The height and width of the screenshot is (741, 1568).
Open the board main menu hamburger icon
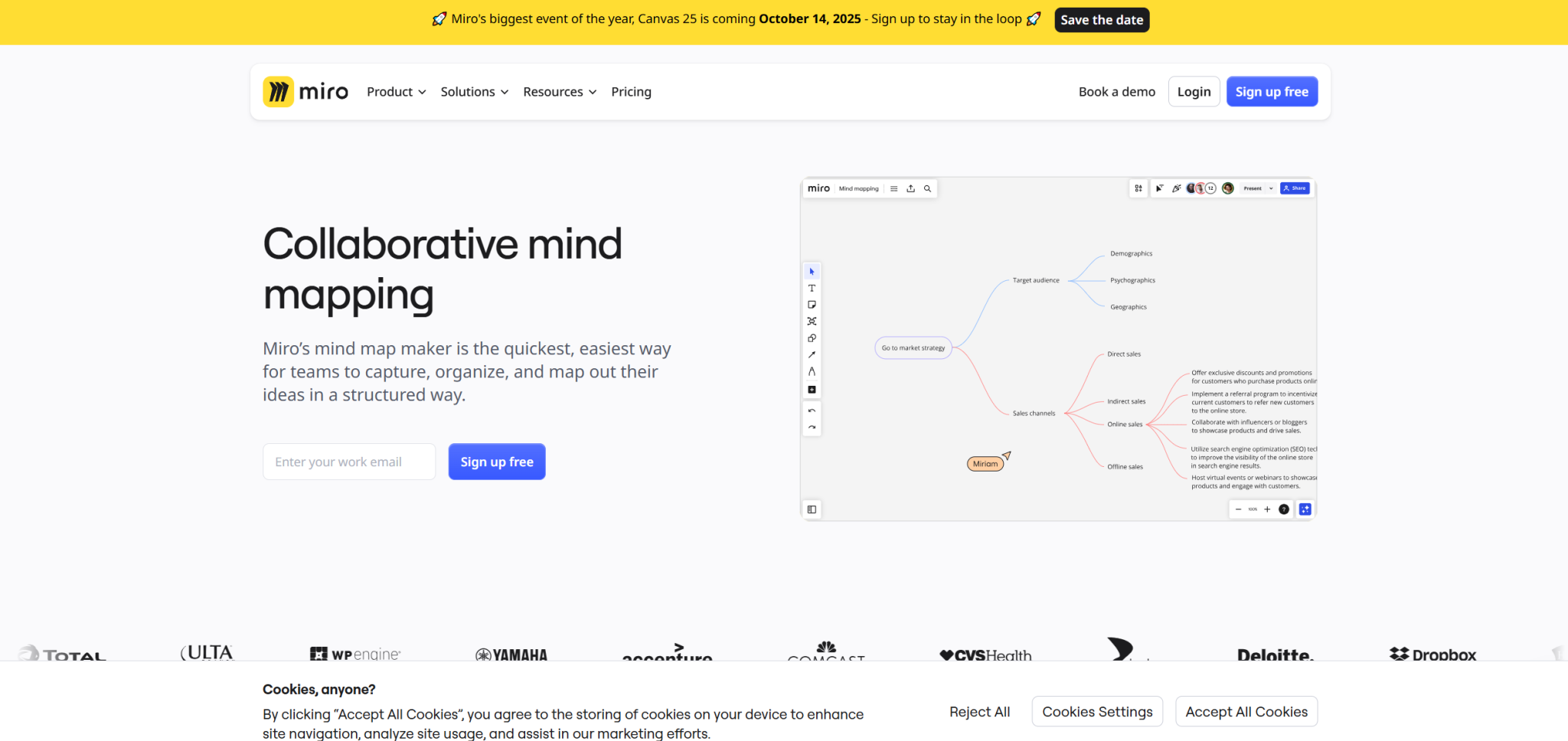tap(893, 188)
